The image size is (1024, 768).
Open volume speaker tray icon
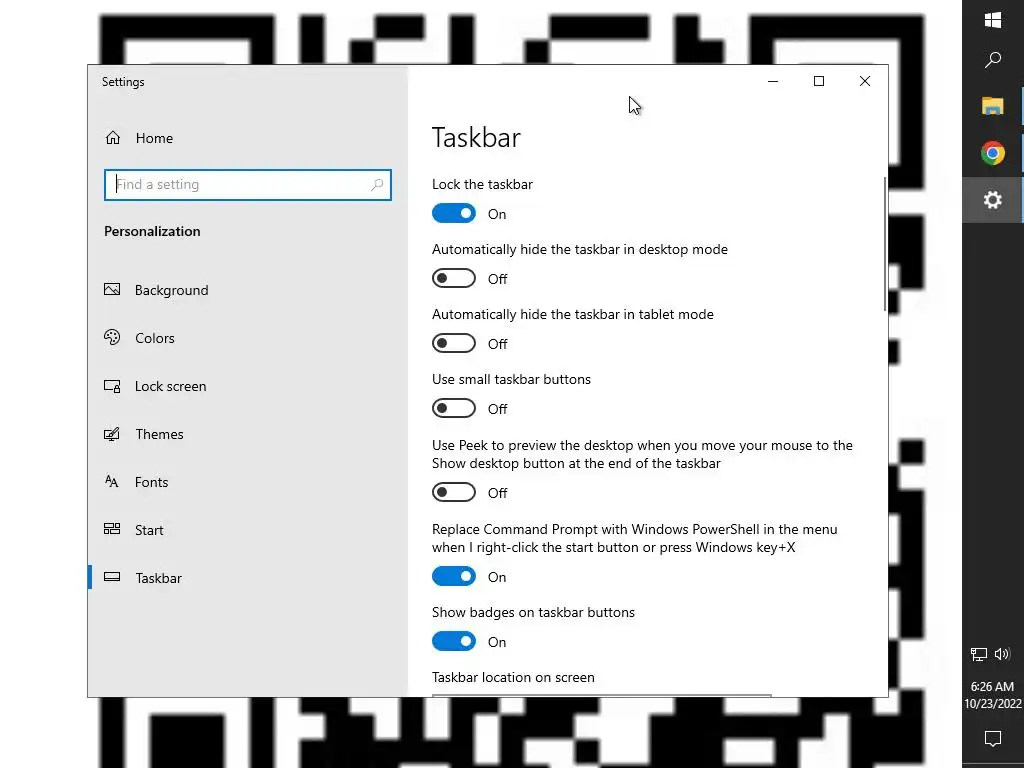[1002, 654]
